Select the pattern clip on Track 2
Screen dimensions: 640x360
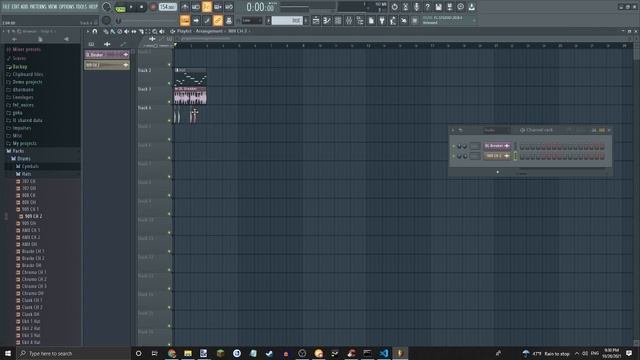click(191, 77)
